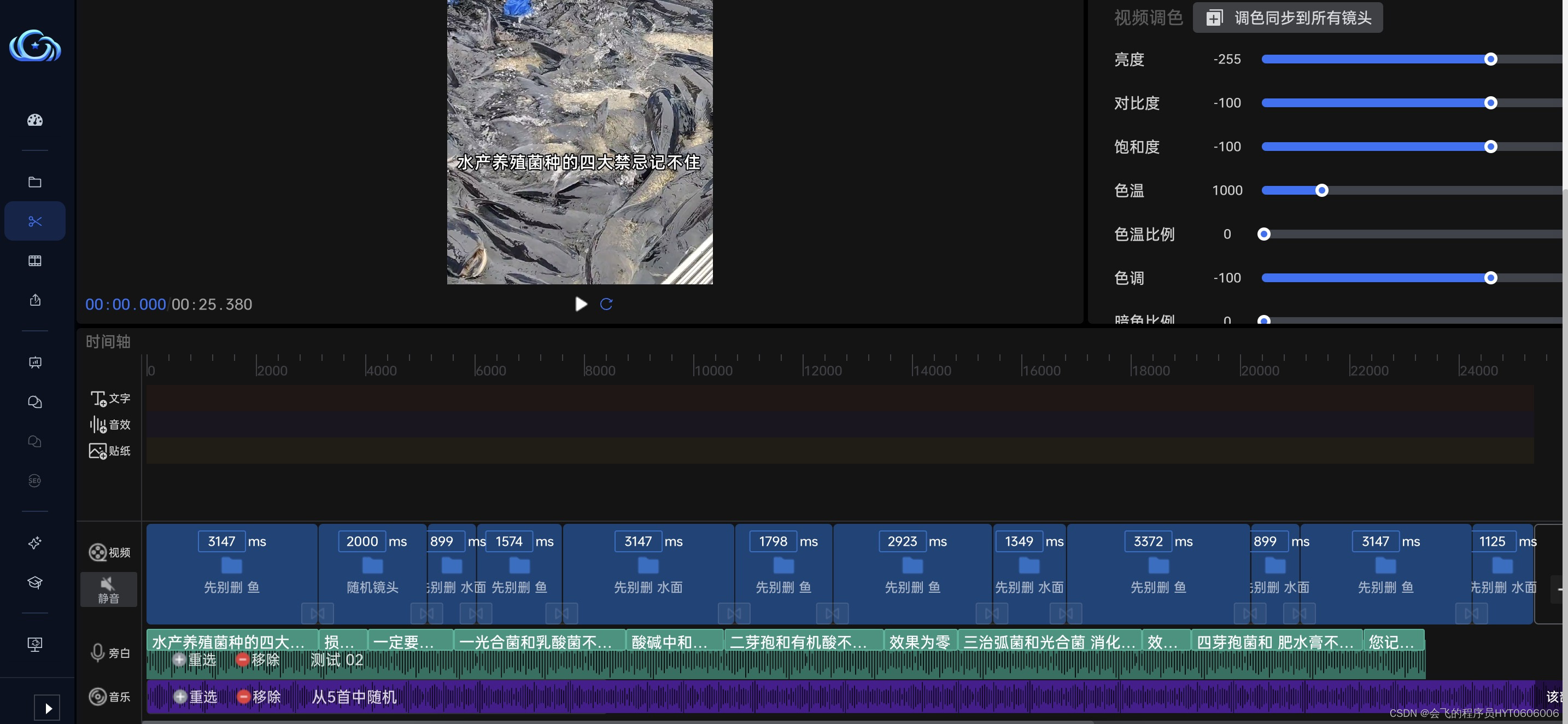
Task: Click the reload preview icon
Action: 606,304
